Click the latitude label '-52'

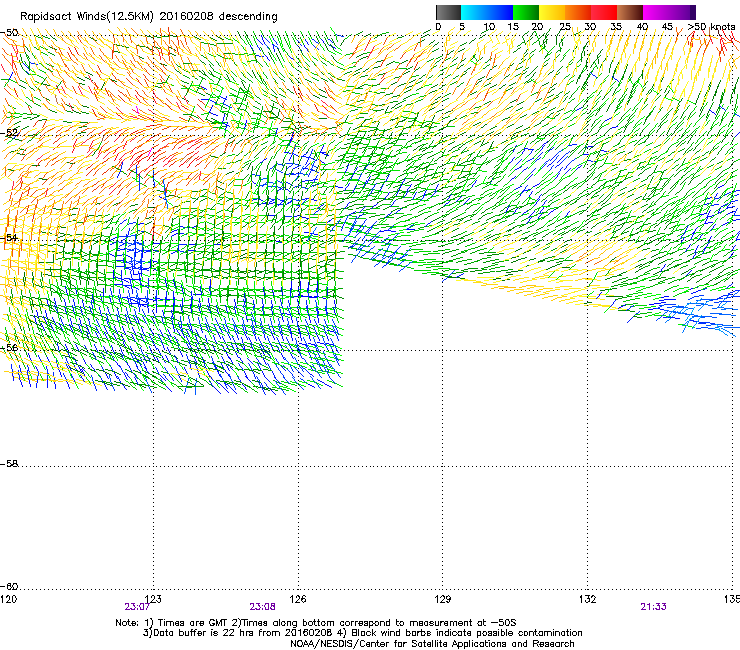point(9,133)
